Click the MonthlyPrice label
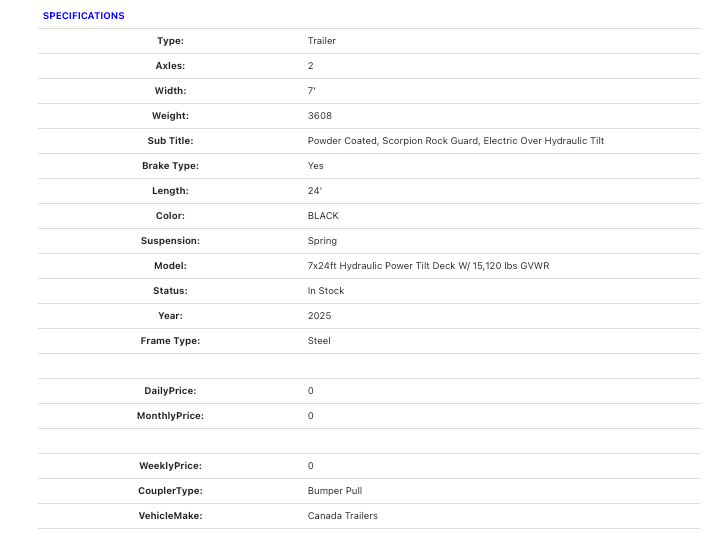 click(170, 416)
